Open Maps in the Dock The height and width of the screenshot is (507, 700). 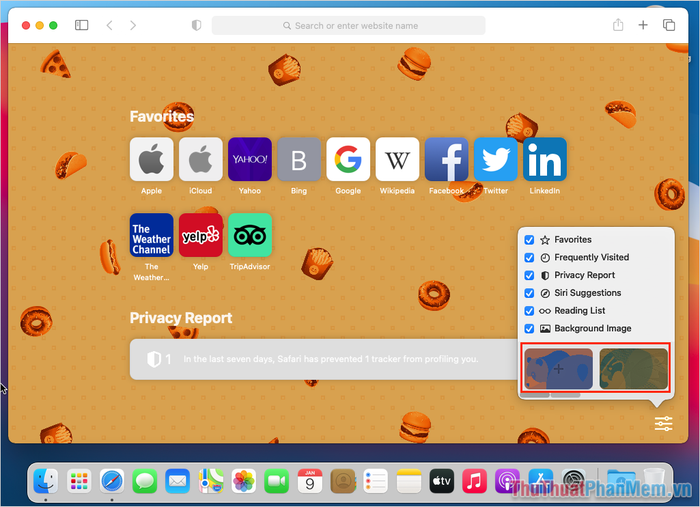click(x=211, y=481)
